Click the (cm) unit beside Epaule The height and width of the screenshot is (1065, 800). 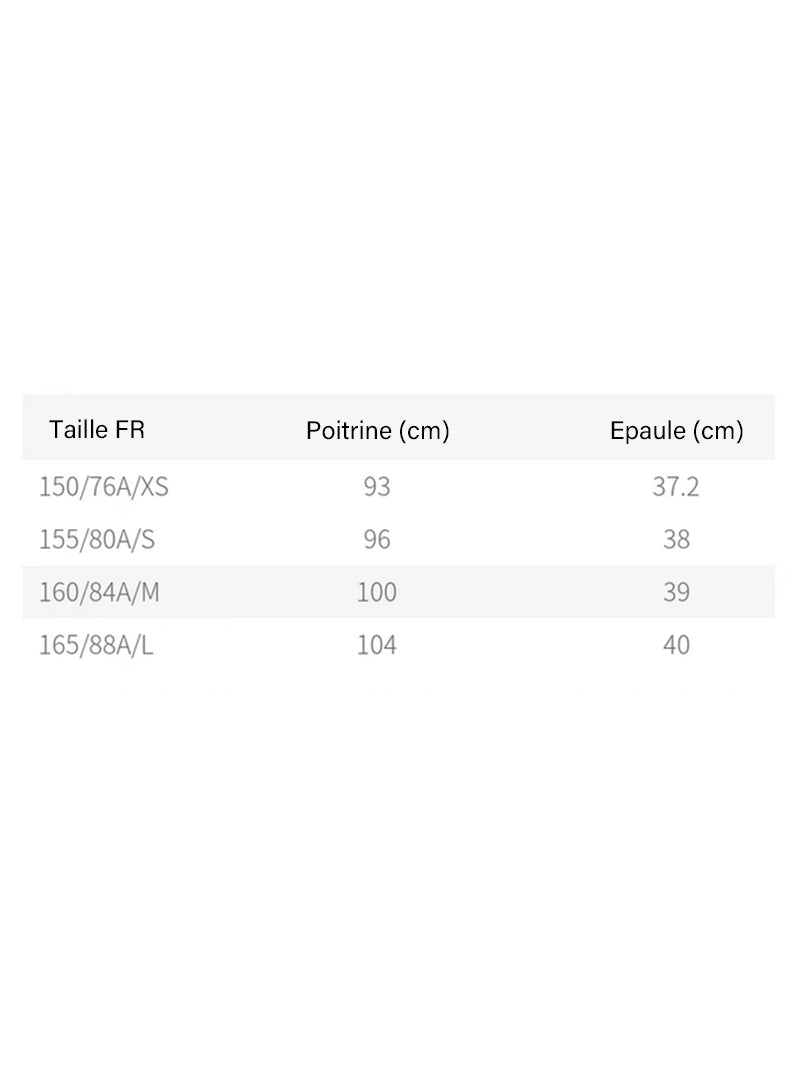pyautogui.click(x=717, y=431)
